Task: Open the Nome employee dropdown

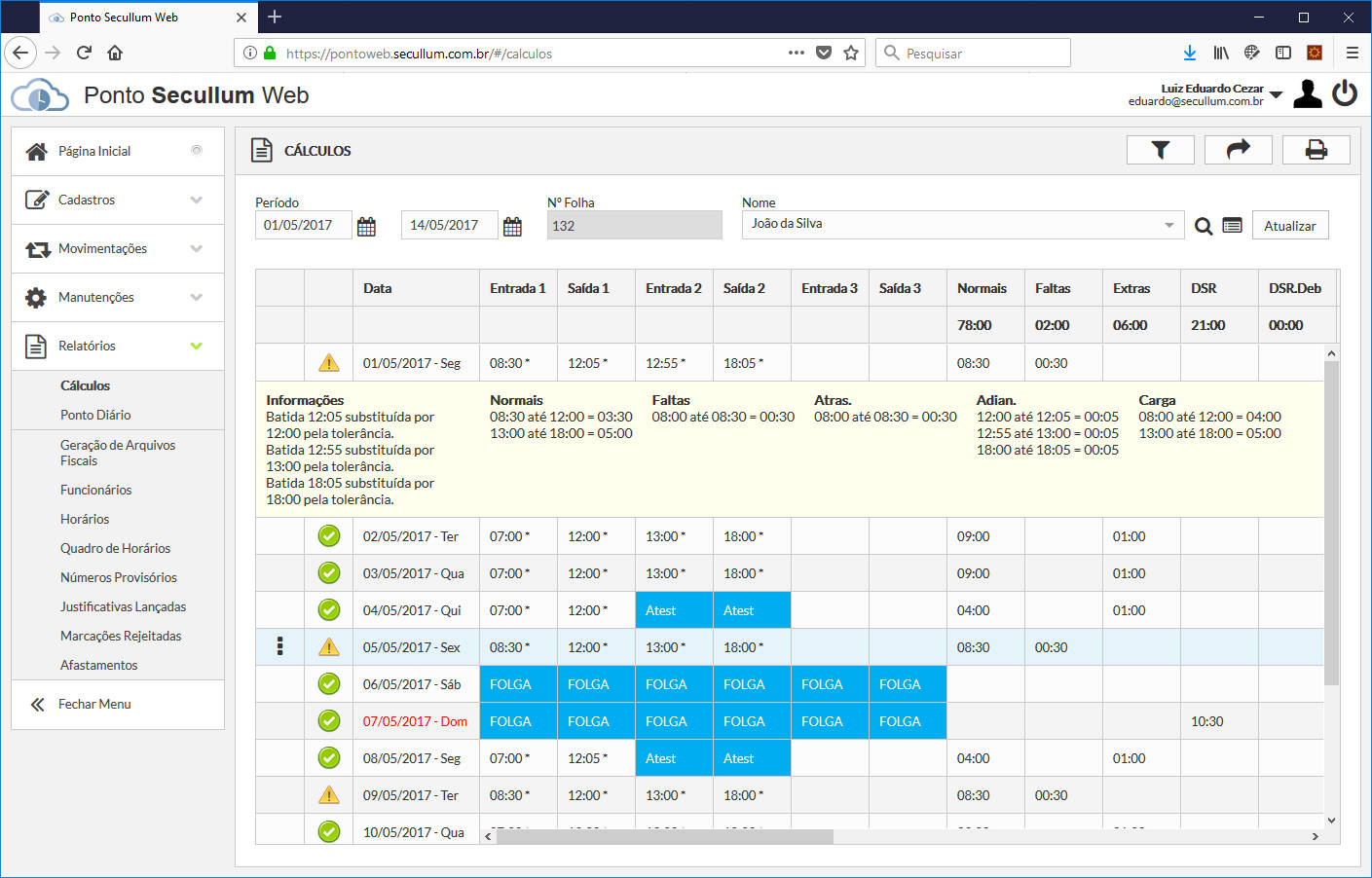Action: pyautogui.click(x=1168, y=225)
